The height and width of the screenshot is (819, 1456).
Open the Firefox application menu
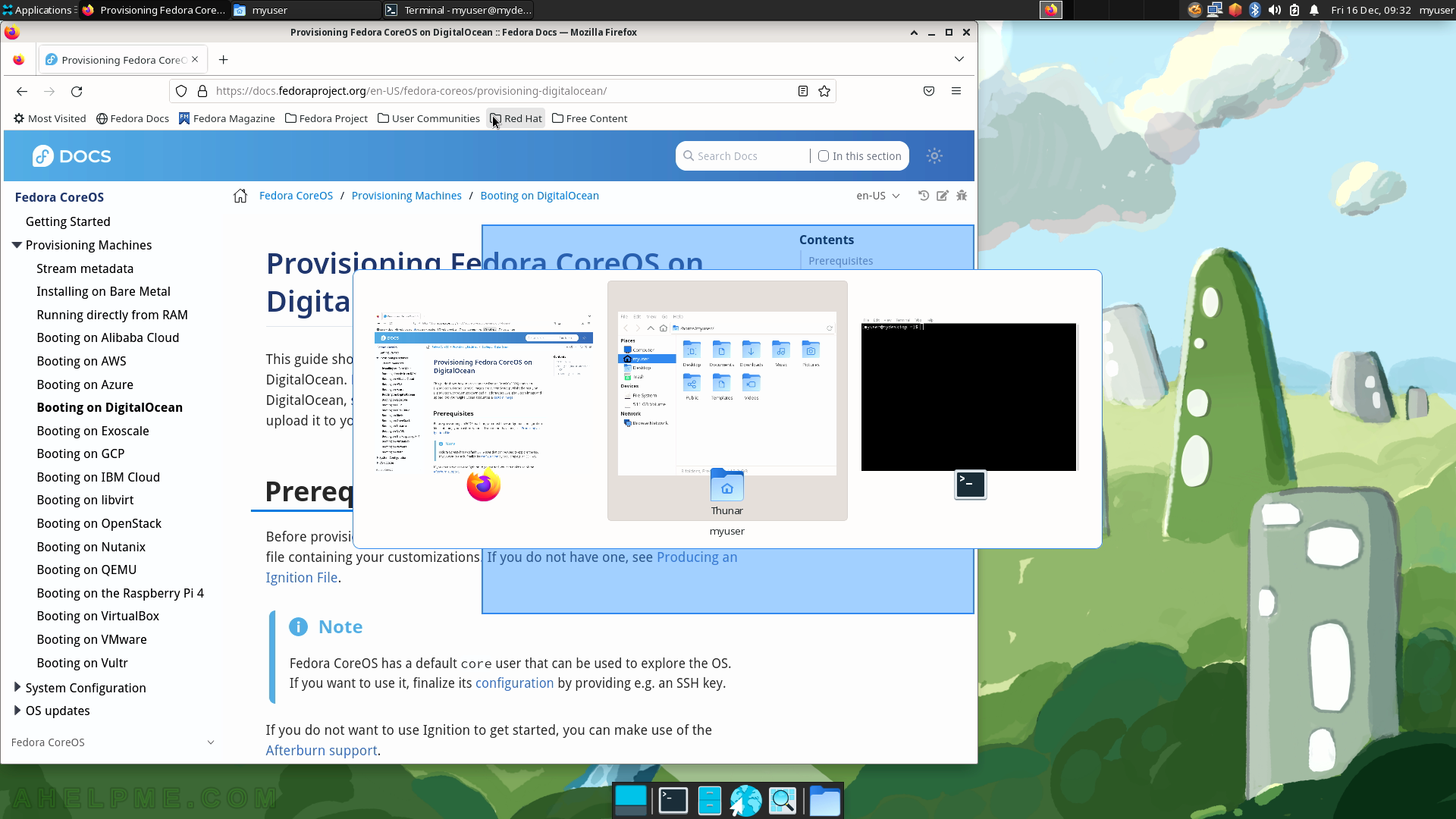pos(956,91)
